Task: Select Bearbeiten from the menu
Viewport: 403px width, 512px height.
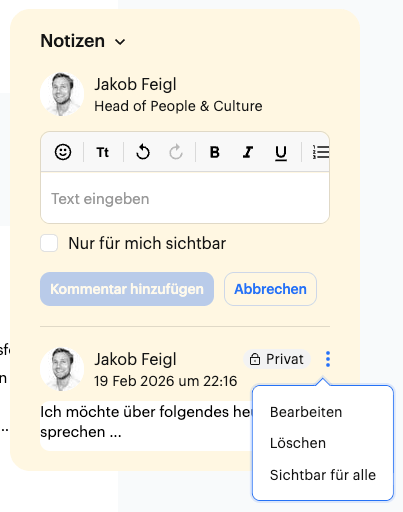Action: pos(306,412)
